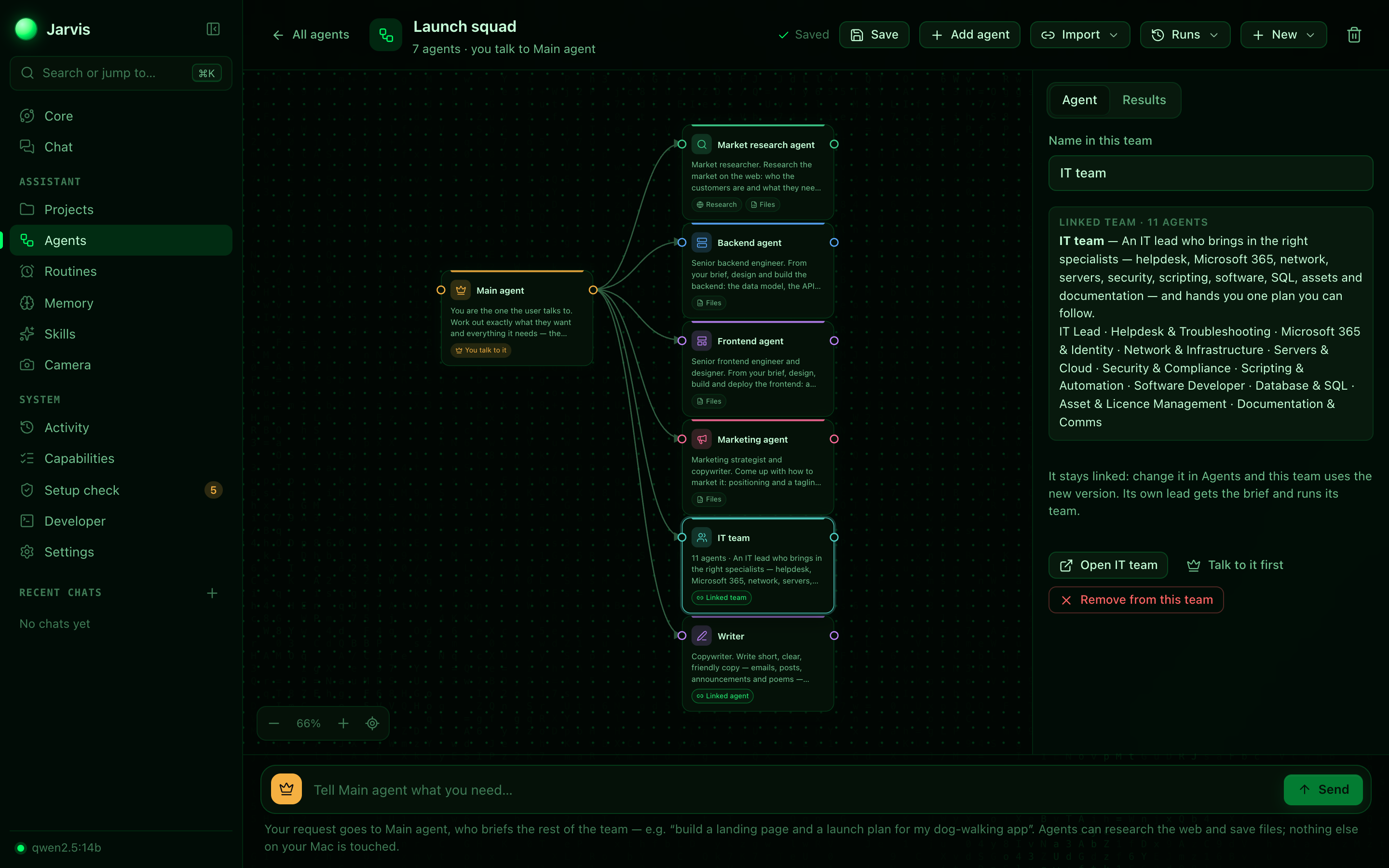Screen dimensions: 1389x868
Task: Click the Name in this team field
Action: [1211, 174]
